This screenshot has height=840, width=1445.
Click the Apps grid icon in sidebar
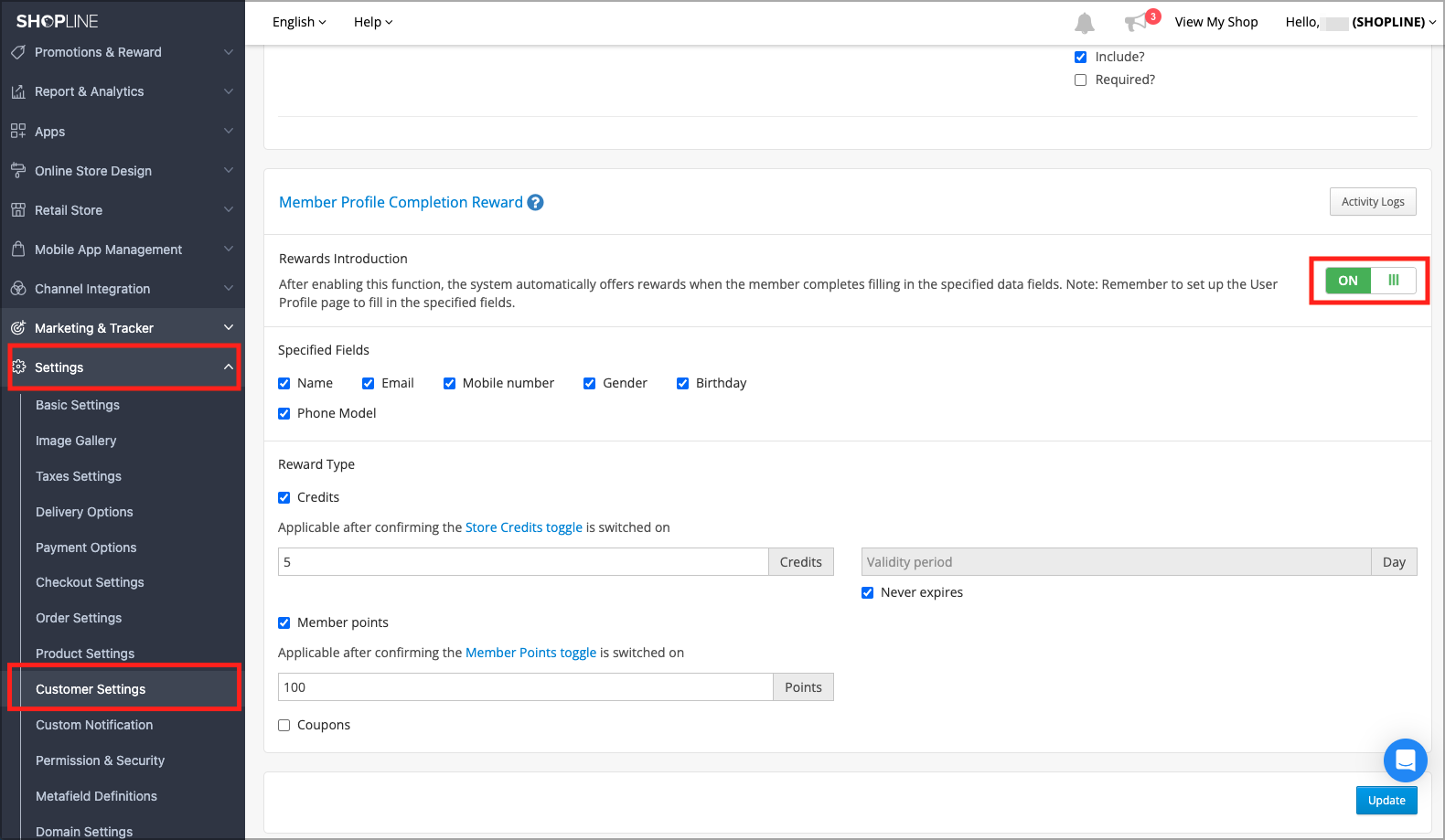point(18,132)
